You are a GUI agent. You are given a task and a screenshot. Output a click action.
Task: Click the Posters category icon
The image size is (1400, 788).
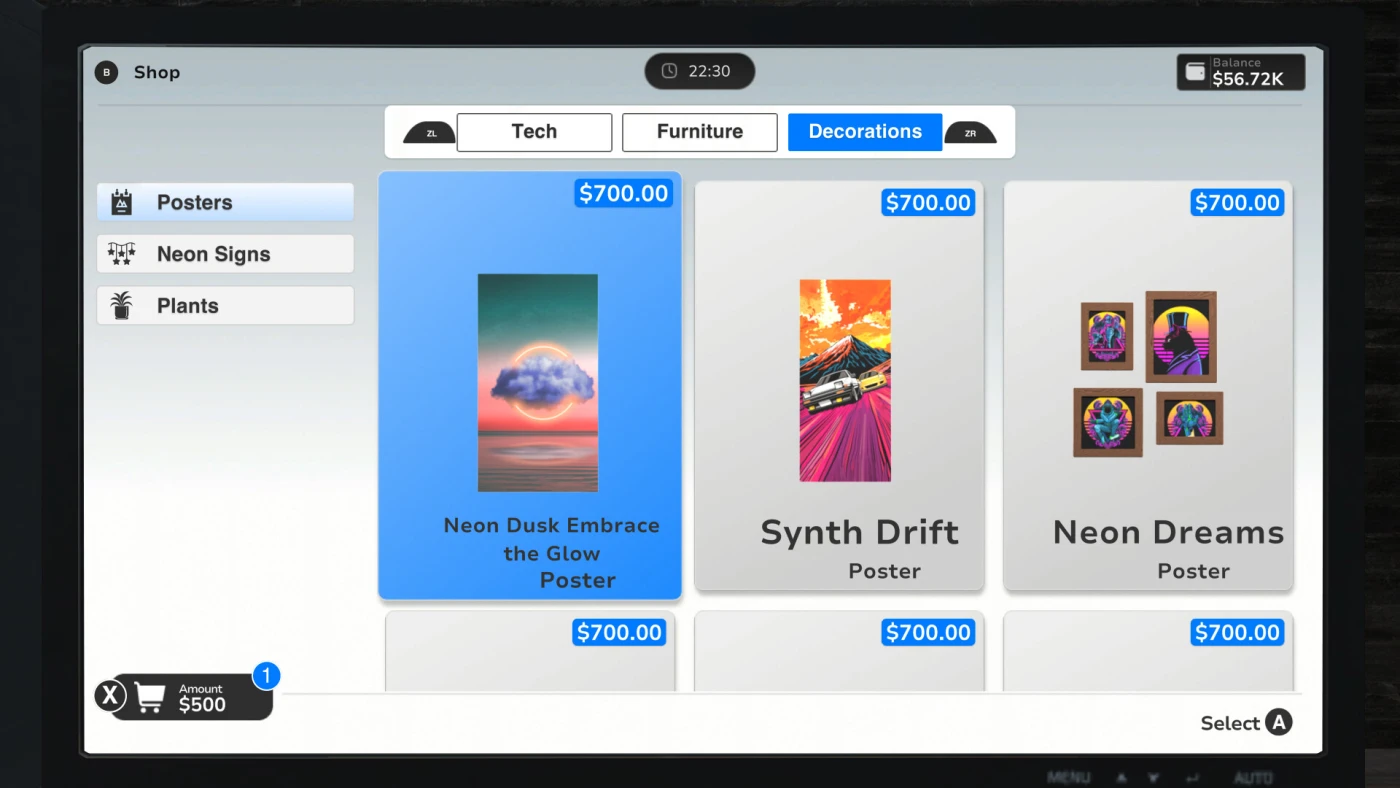point(122,202)
